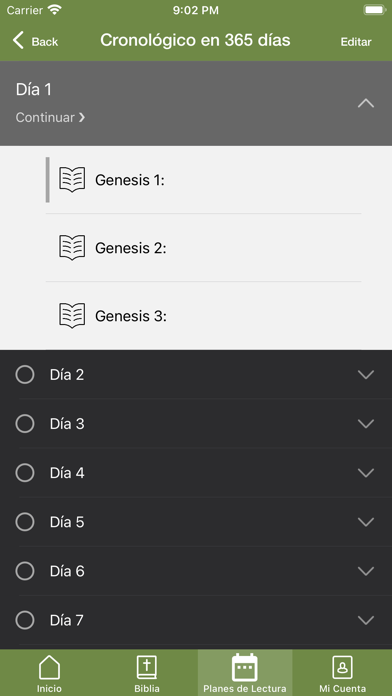Expand the Día 3 chevron
Image resolution: width=392 pixels, height=696 pixels.
pos(366,424)
